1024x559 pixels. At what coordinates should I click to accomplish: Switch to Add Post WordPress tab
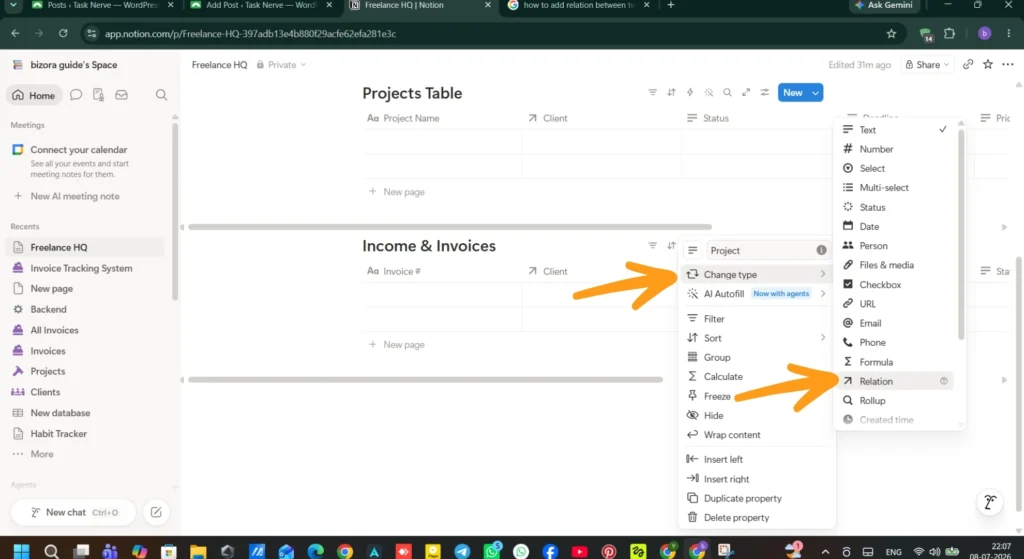(x=260, y=6)
